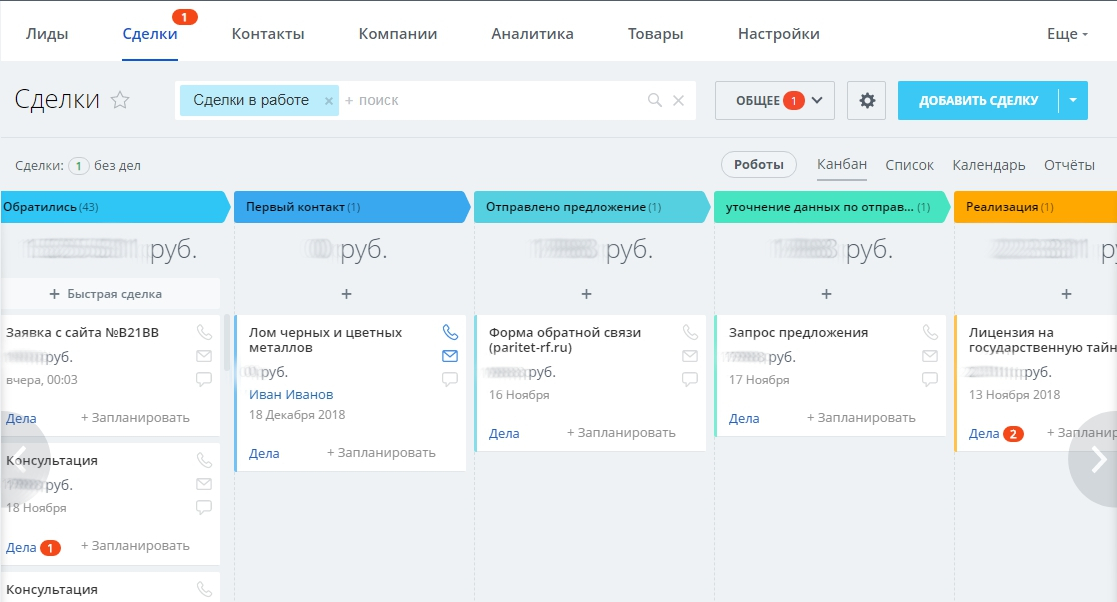Phone icon on first 'Консультация' card (18 Ноября)

pos(204,460)
